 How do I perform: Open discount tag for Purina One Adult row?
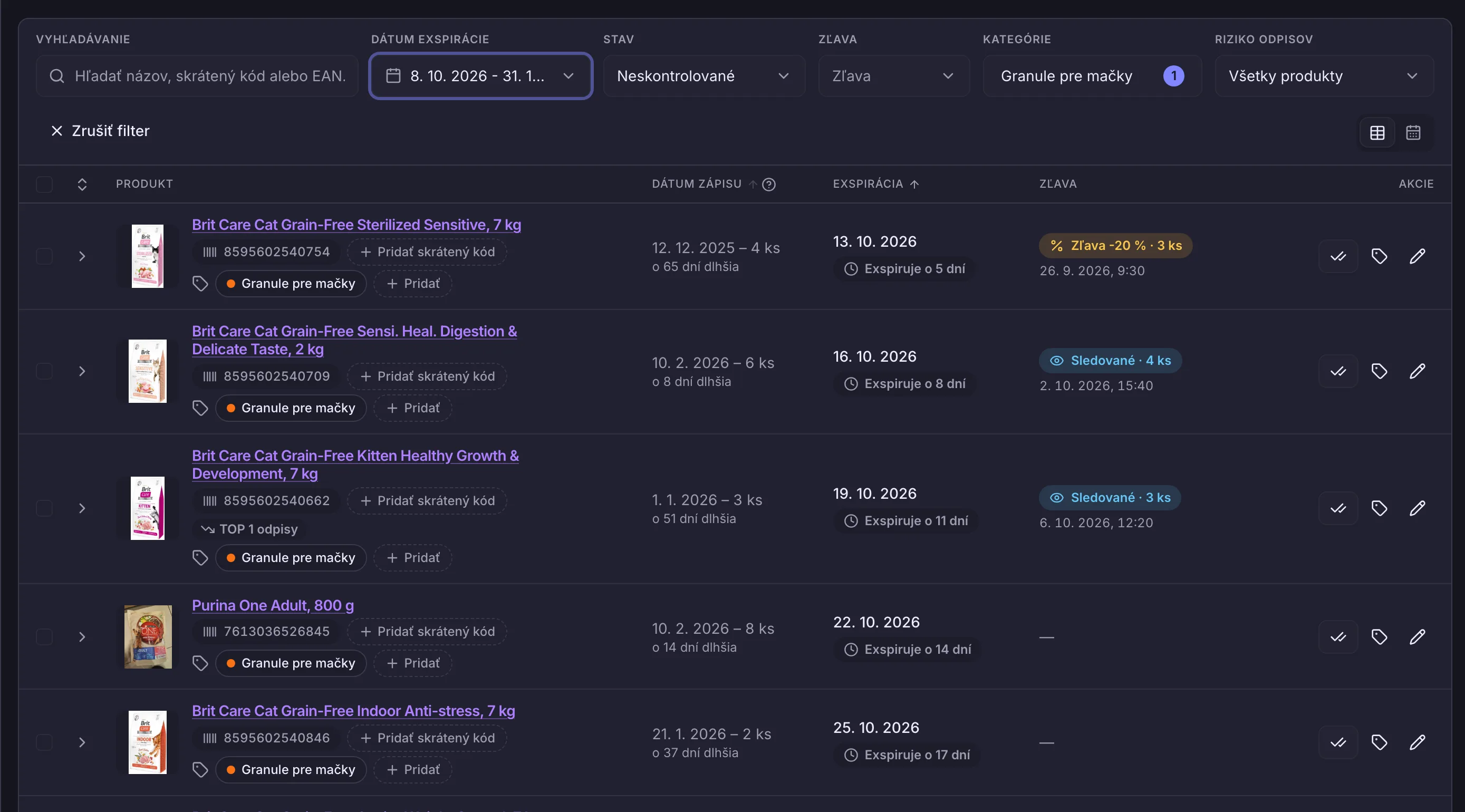[x=1379, y=637]
